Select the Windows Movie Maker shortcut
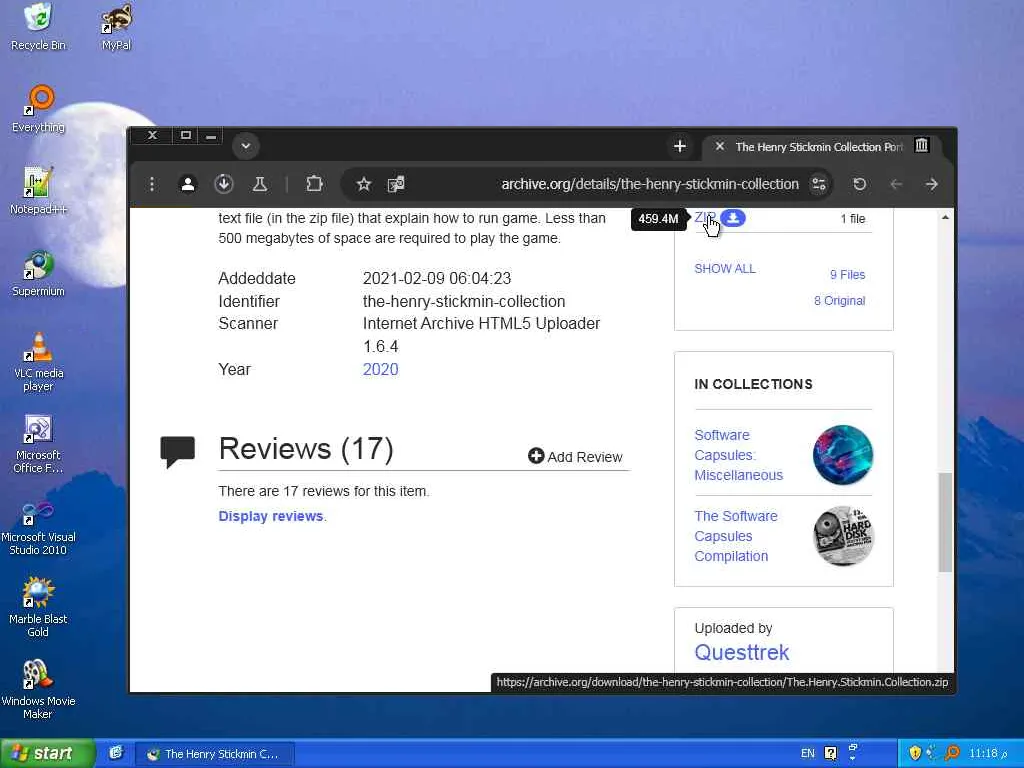Image resolution: width=1024 pixels, height=768 pixels. coord(38,690)
